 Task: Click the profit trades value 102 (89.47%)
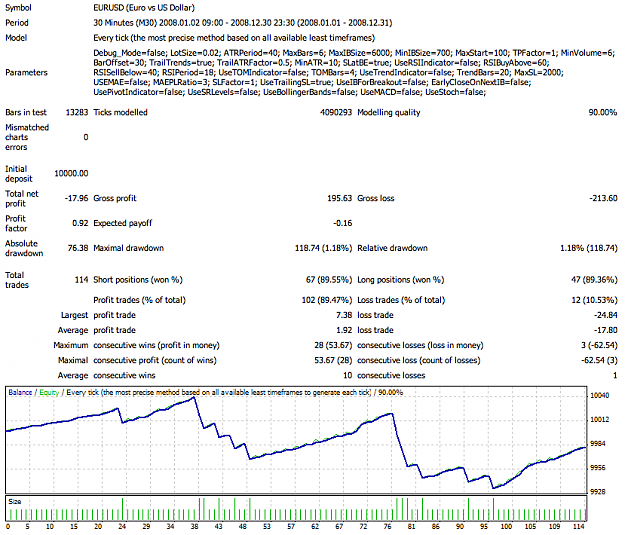pyautogui.click(x=327, y=300)
